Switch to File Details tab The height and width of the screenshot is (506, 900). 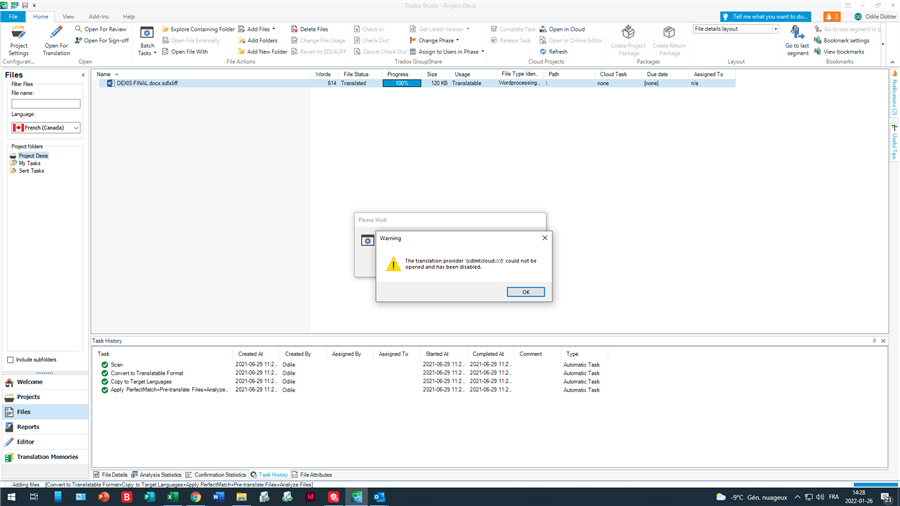pyautogui.click(x=111, y=475)
